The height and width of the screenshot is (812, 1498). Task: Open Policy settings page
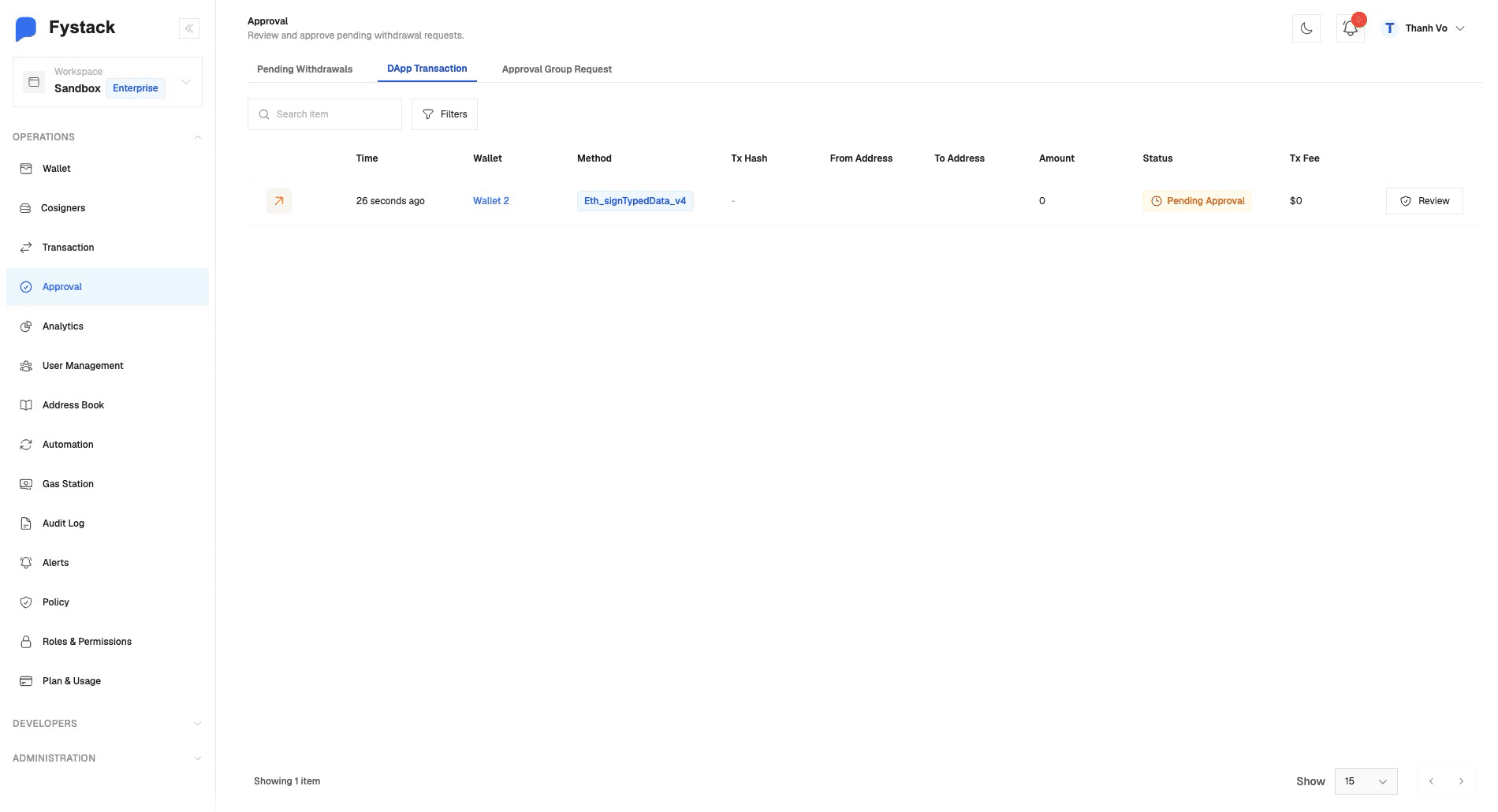coord(107,602)
